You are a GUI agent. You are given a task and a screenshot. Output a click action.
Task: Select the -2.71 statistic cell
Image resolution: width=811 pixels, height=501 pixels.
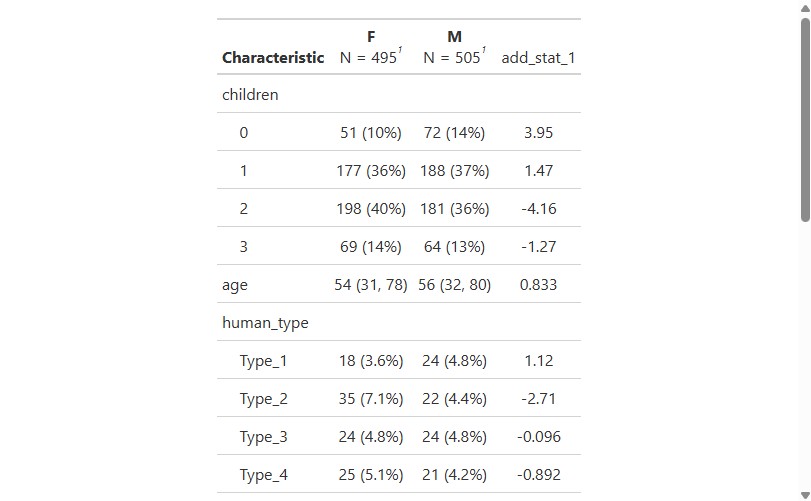click(x=538, y=399)
